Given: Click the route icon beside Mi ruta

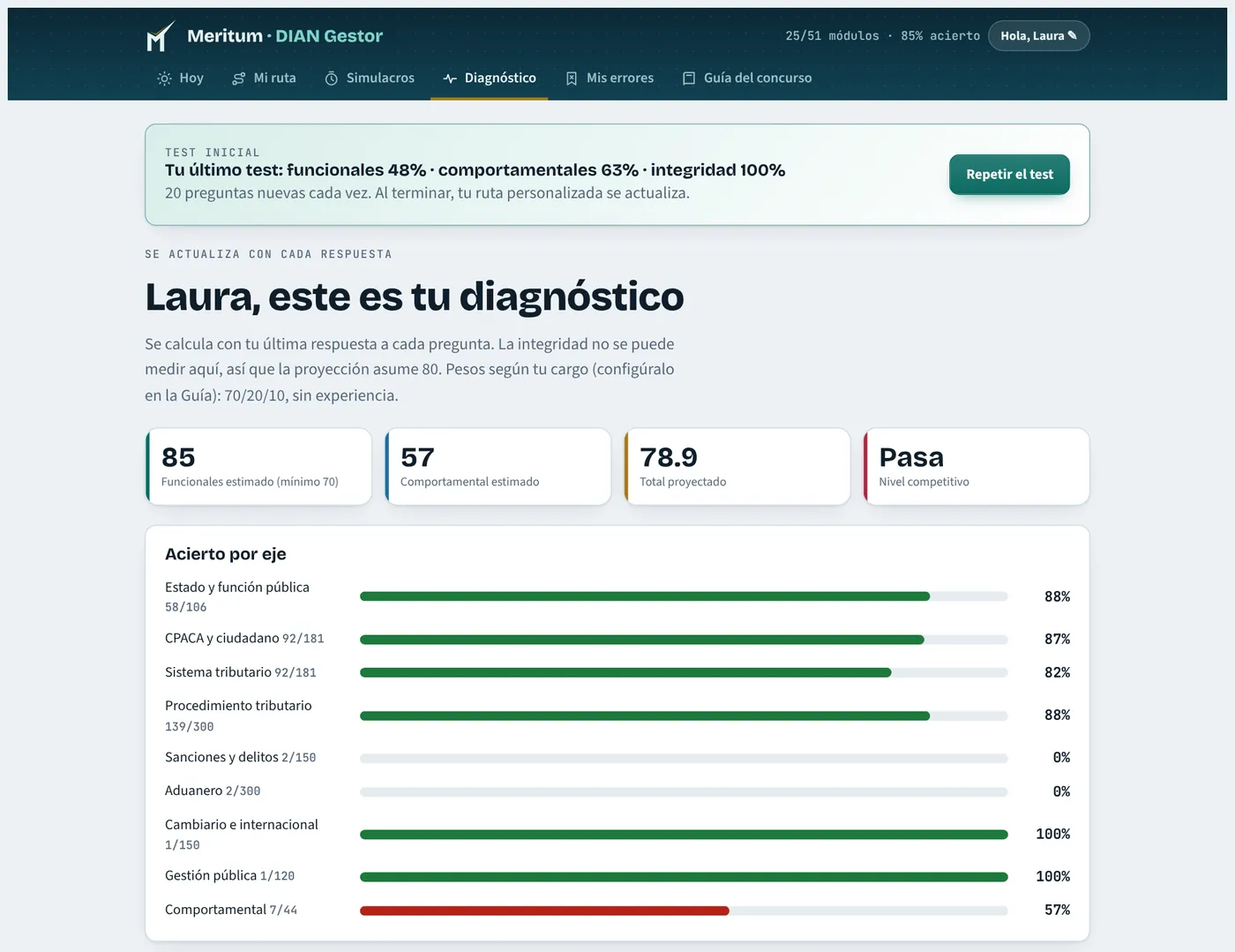Looking at the screenshot, I should [x=238, y=79].
